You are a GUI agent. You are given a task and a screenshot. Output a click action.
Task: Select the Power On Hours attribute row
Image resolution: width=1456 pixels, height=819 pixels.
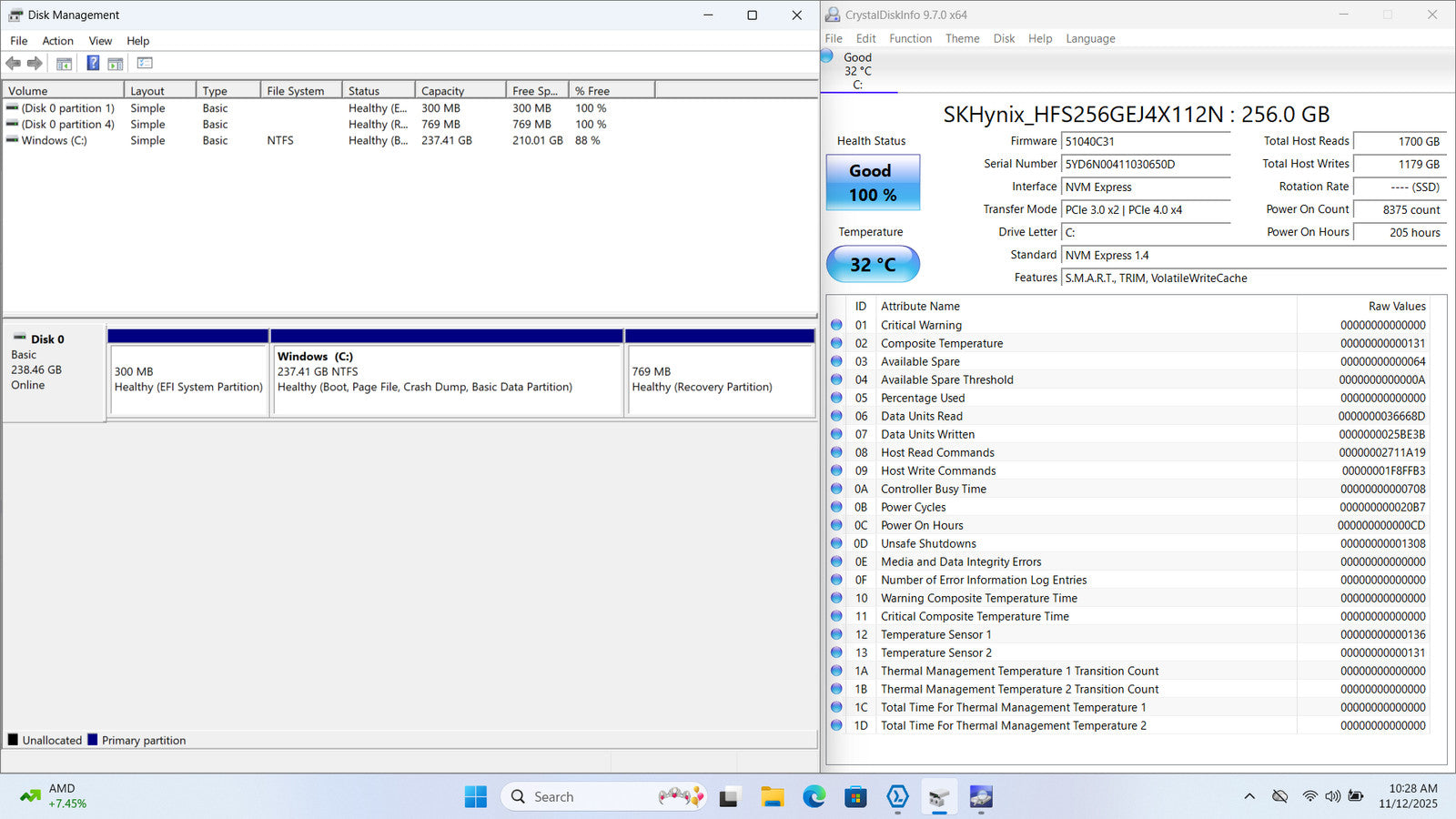(922, 525)
